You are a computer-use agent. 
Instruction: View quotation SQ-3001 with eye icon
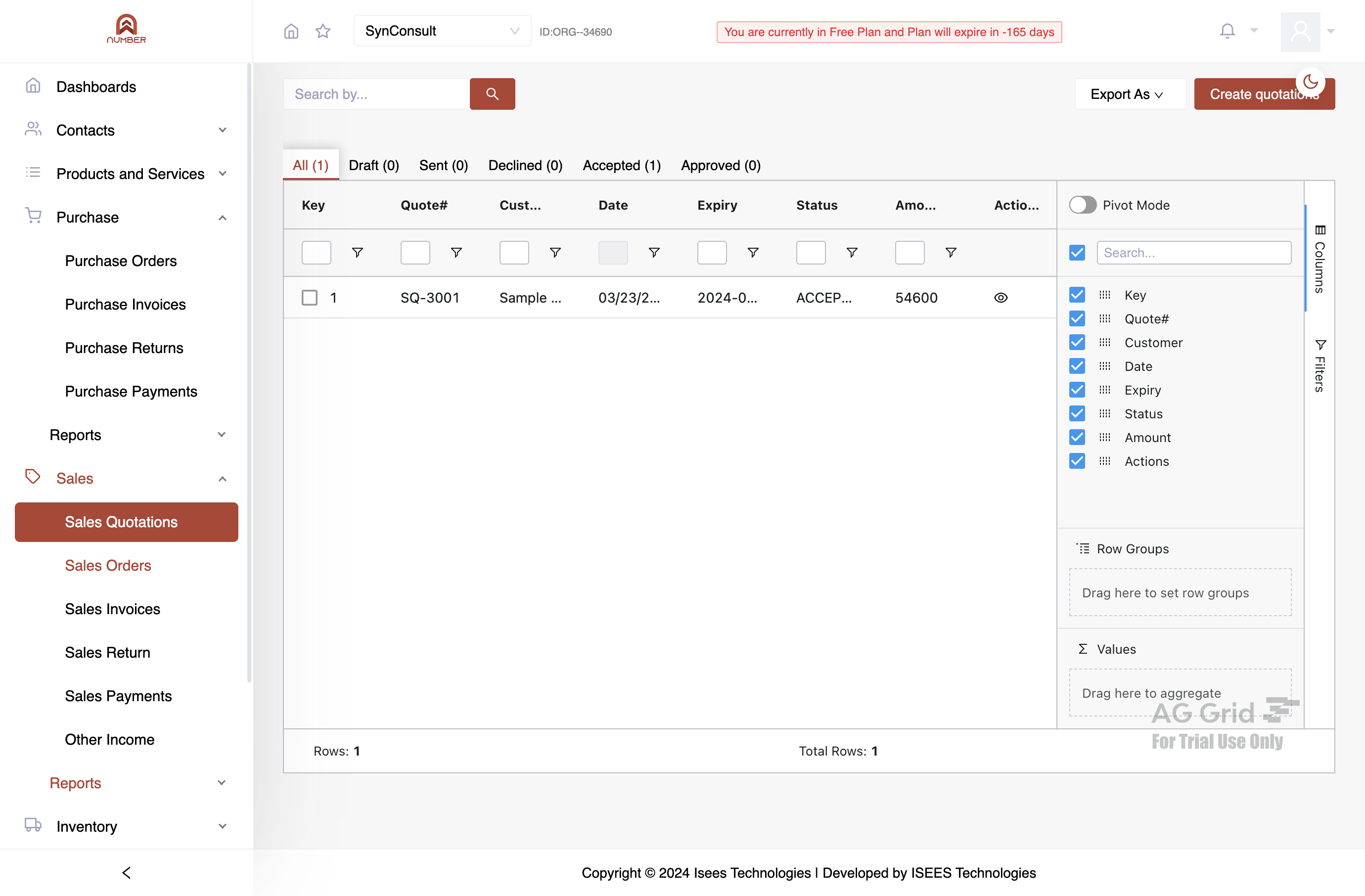pyautogui.click(x=1000, y=298)
